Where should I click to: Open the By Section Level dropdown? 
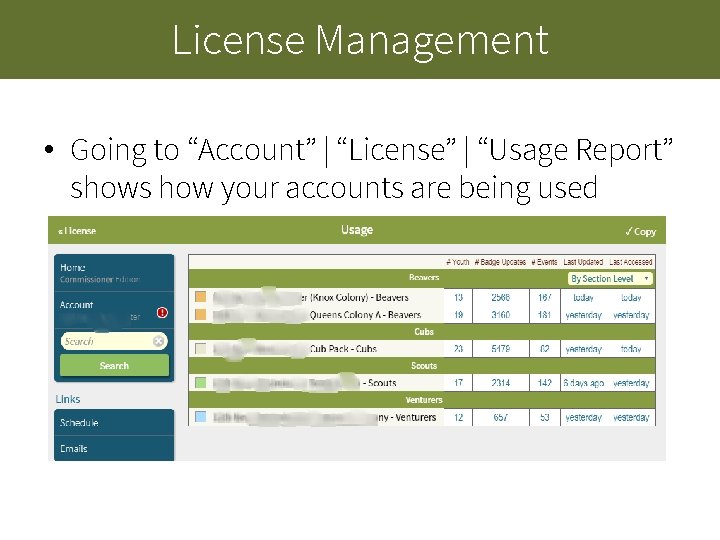click(610, 279)
